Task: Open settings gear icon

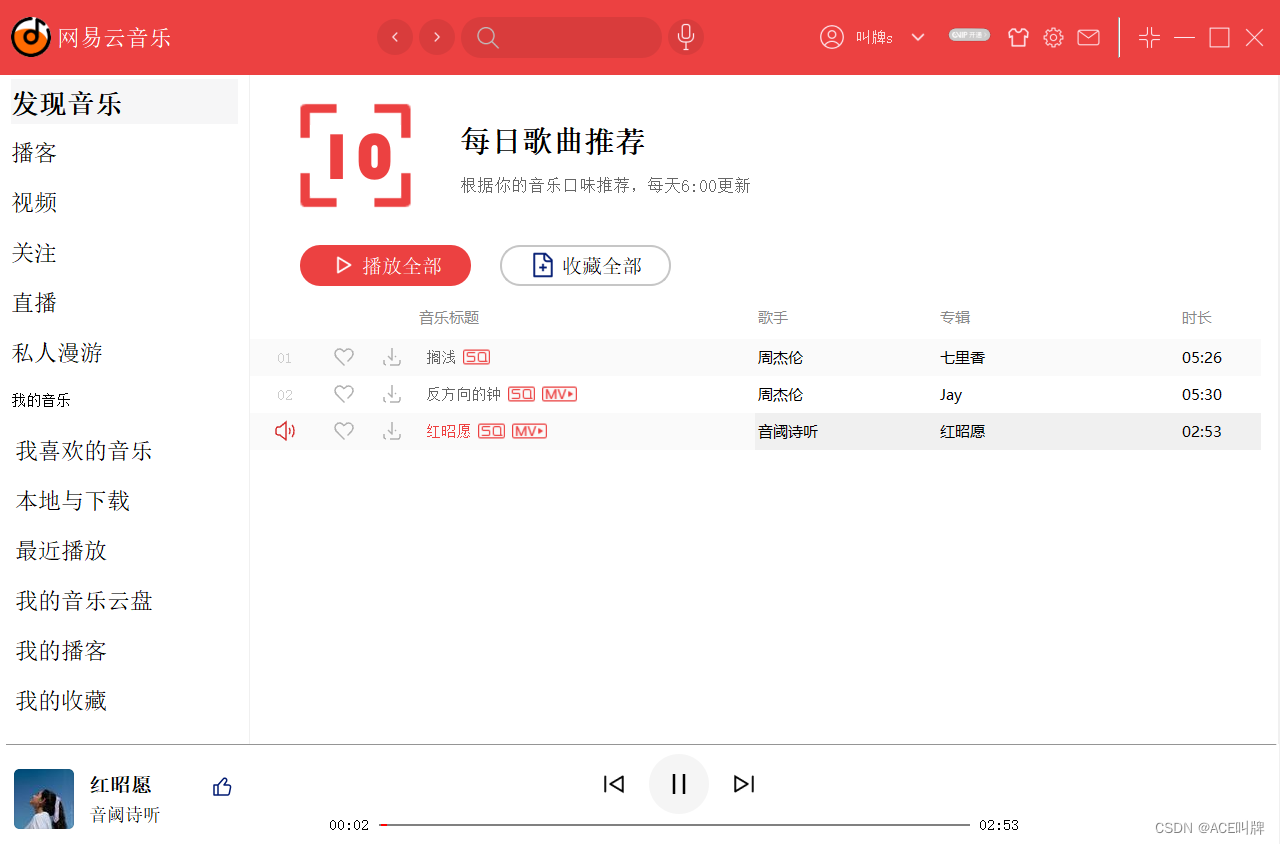Action: coord(1053,38)
